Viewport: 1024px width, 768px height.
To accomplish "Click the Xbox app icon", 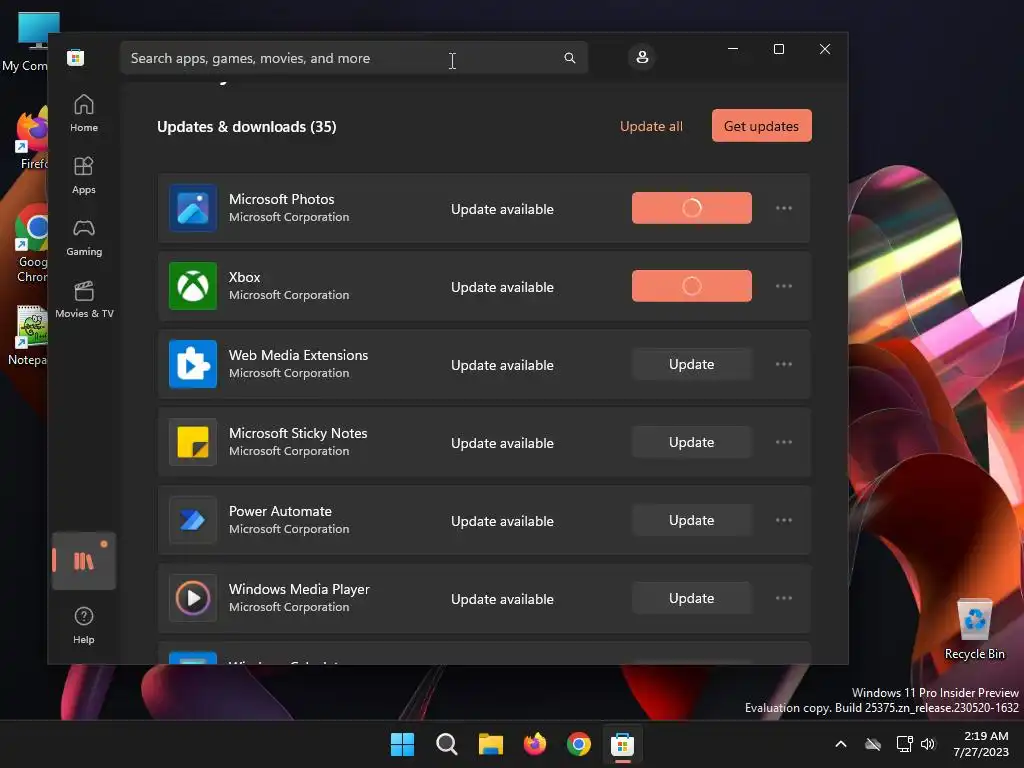I will click(x=193, y=286).
